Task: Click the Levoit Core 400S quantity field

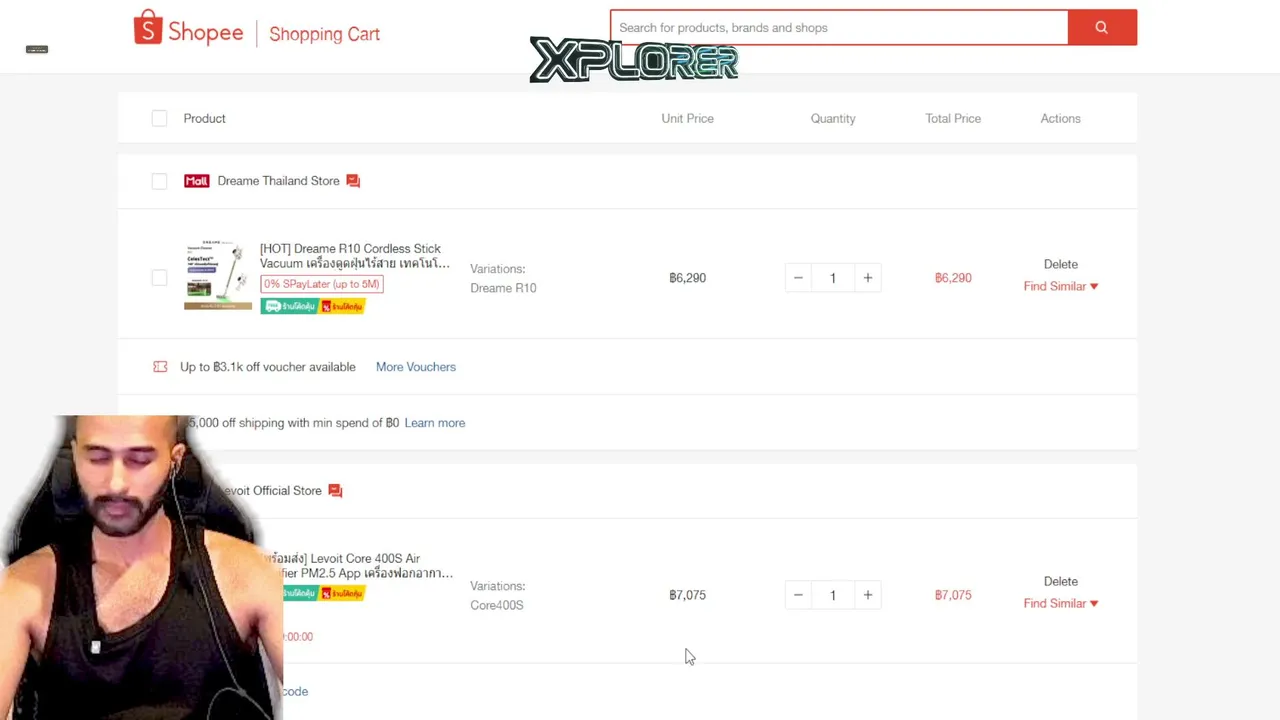Action: point(833,595)
